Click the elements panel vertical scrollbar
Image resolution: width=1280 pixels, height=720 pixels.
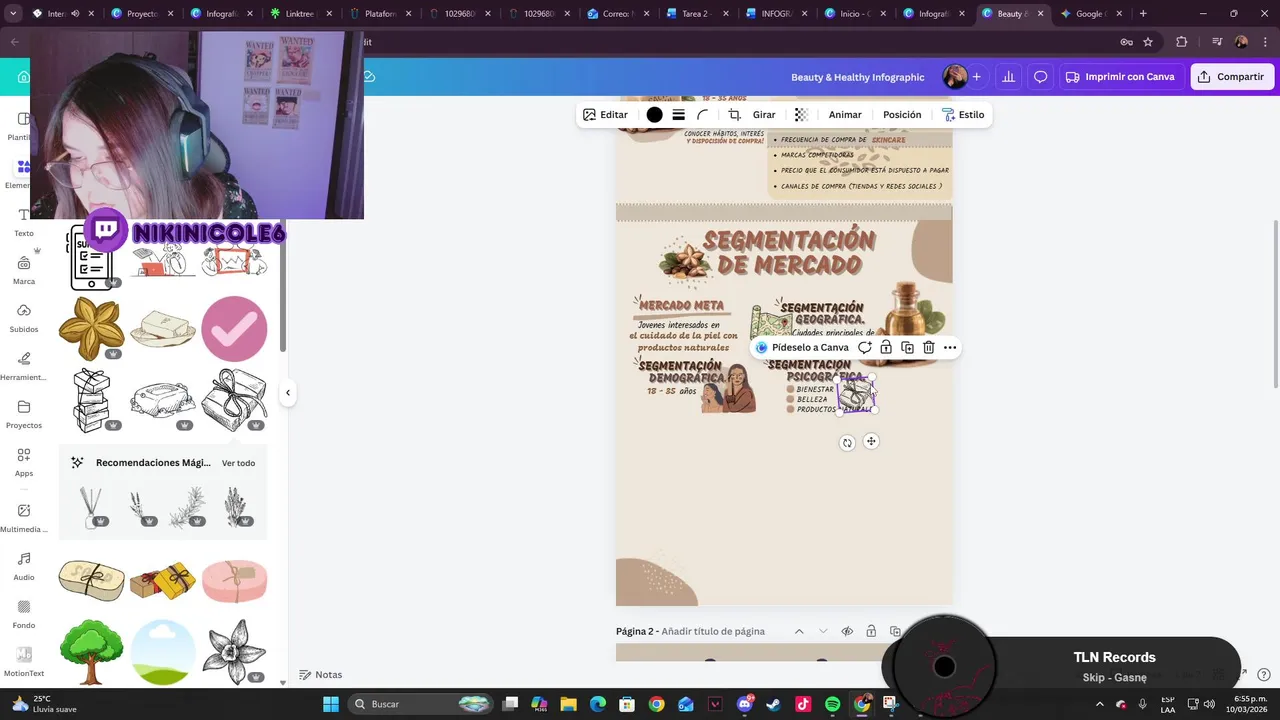coord(283,285)
